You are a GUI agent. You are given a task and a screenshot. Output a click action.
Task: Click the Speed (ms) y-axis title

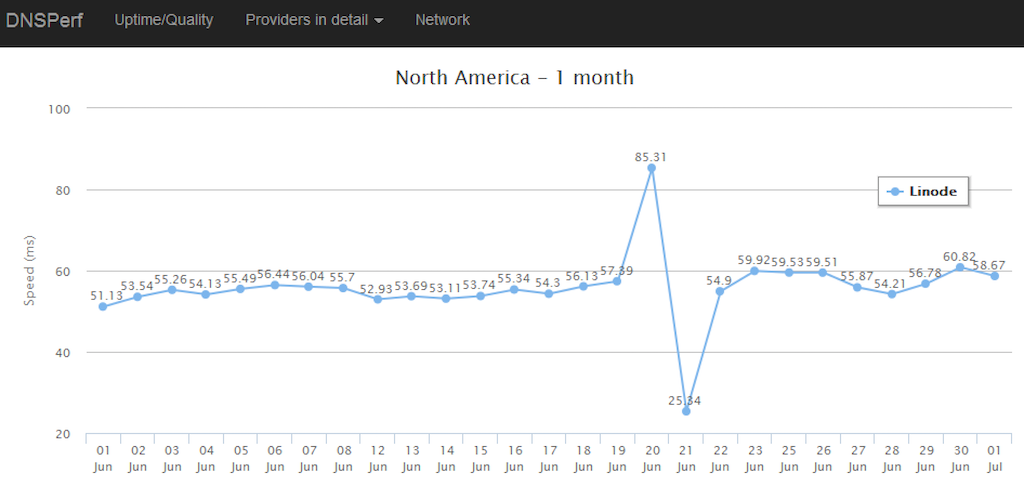[x=29, y=271]
